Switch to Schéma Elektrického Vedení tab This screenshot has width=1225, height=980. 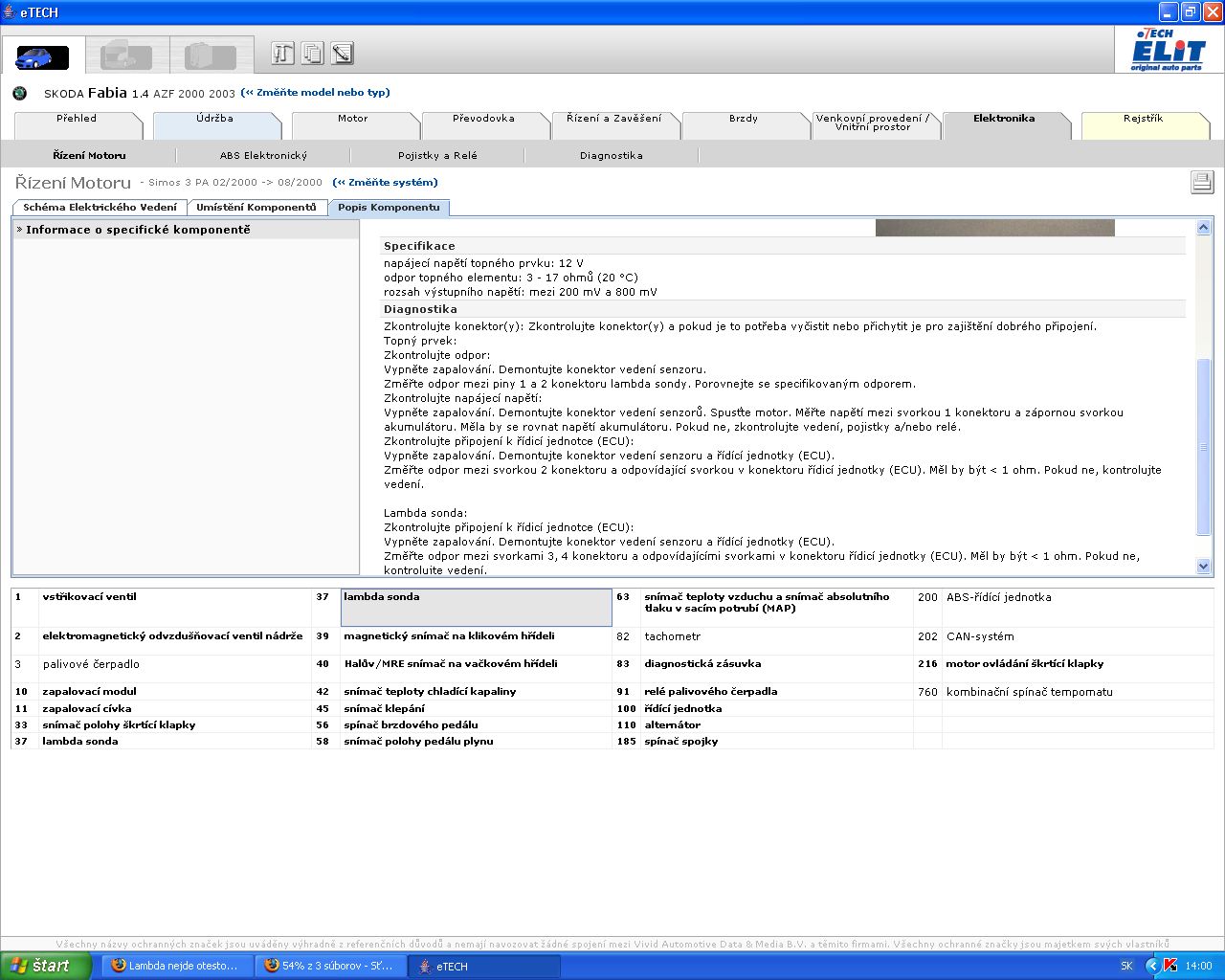(100, 207)
